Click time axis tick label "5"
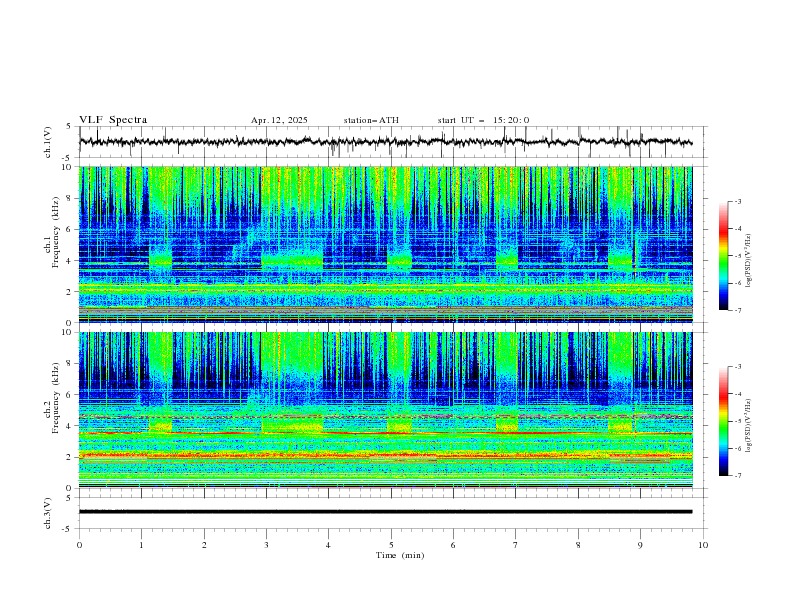 coord(391,545)
